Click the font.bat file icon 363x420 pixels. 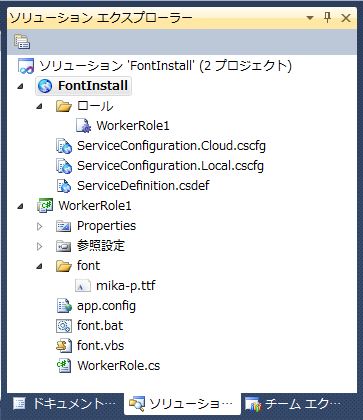64,326
